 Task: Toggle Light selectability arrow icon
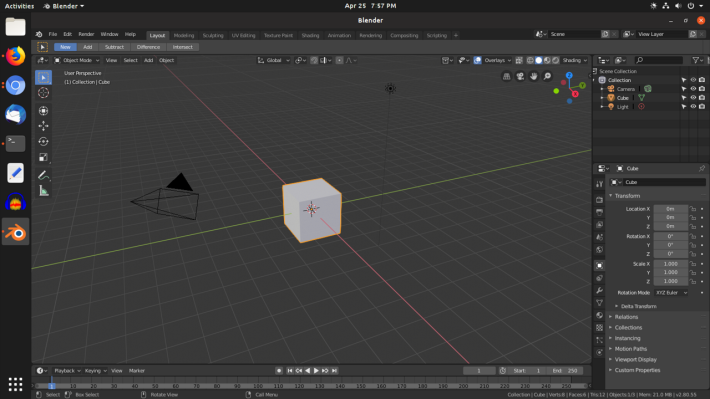click(x=684, y=107)
